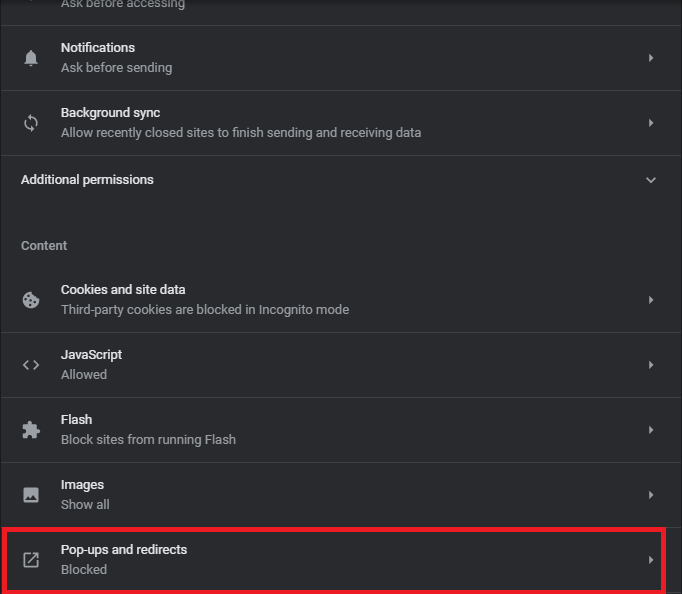Image resolution: width=682 pixels, height=594 pixels.
Task: Select the "Additional permissions" label
Action: pyautogui.click(x=87, y=180)
